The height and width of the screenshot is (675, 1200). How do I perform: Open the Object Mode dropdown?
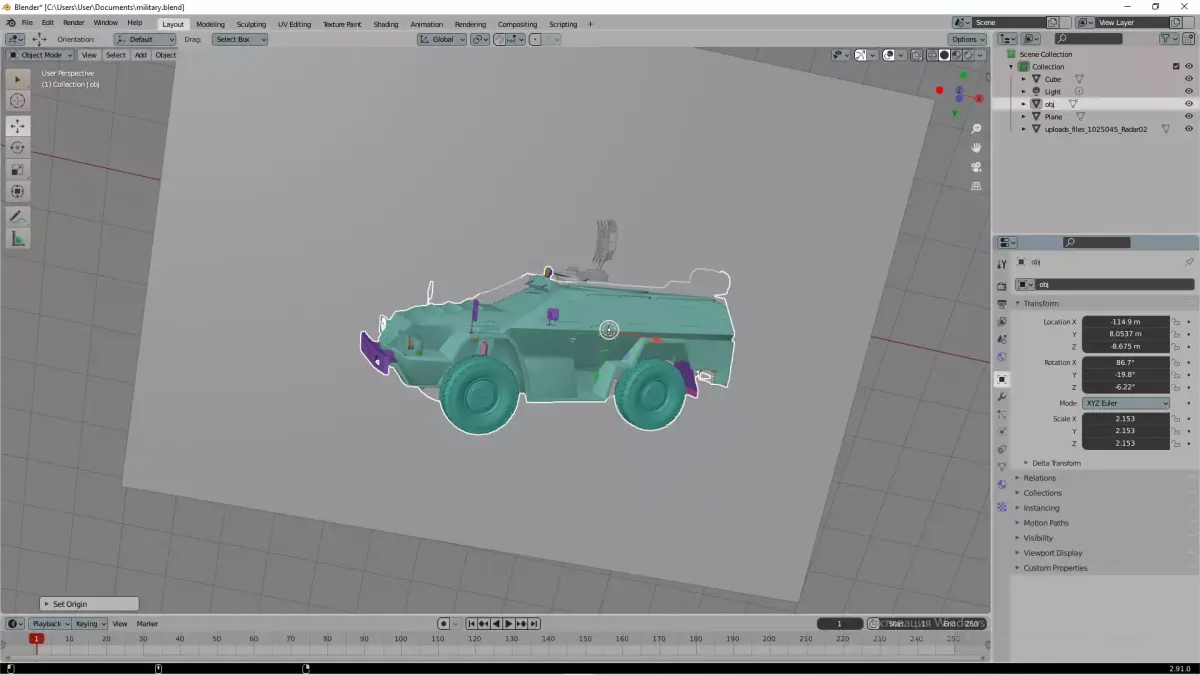[41, 55]
